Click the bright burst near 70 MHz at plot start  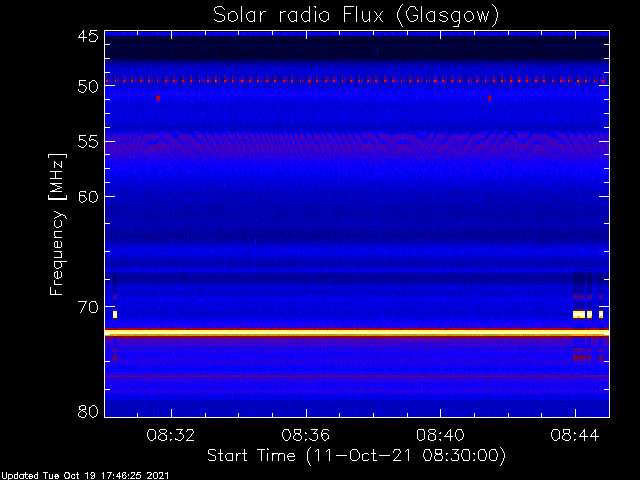pos(115,314)
